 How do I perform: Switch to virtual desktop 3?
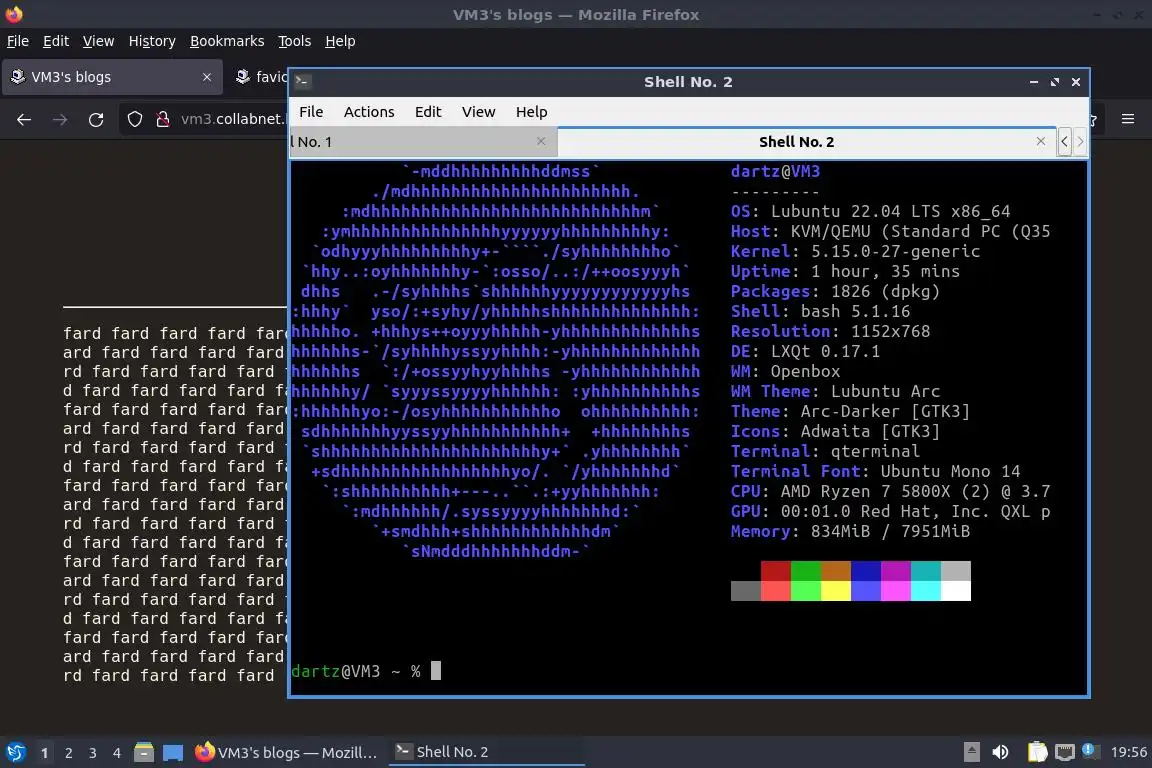click(x=93, y=753)
